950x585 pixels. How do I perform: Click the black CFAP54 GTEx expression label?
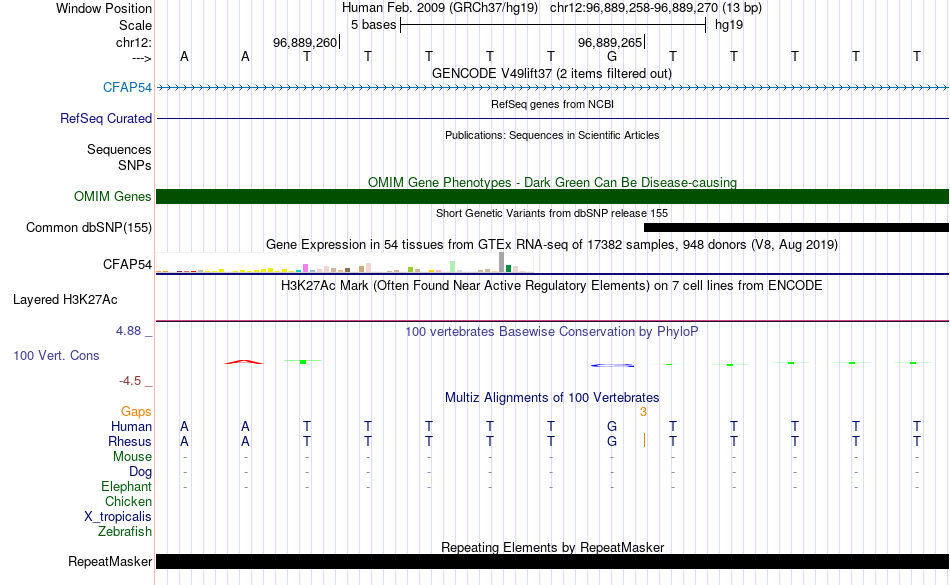pos(127,264)
